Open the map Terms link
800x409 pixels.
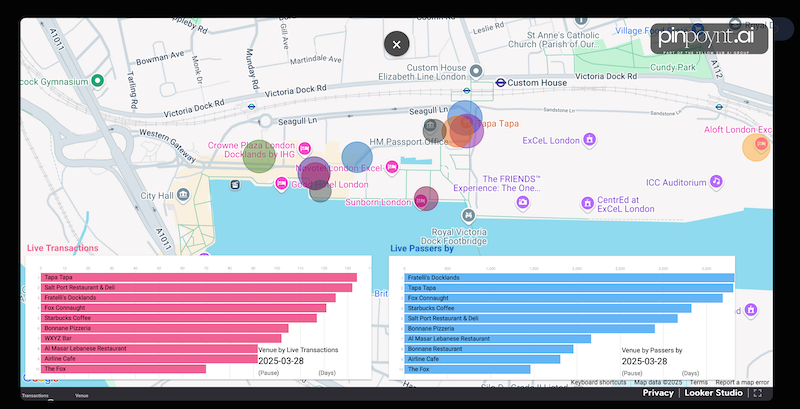[698, 382]
